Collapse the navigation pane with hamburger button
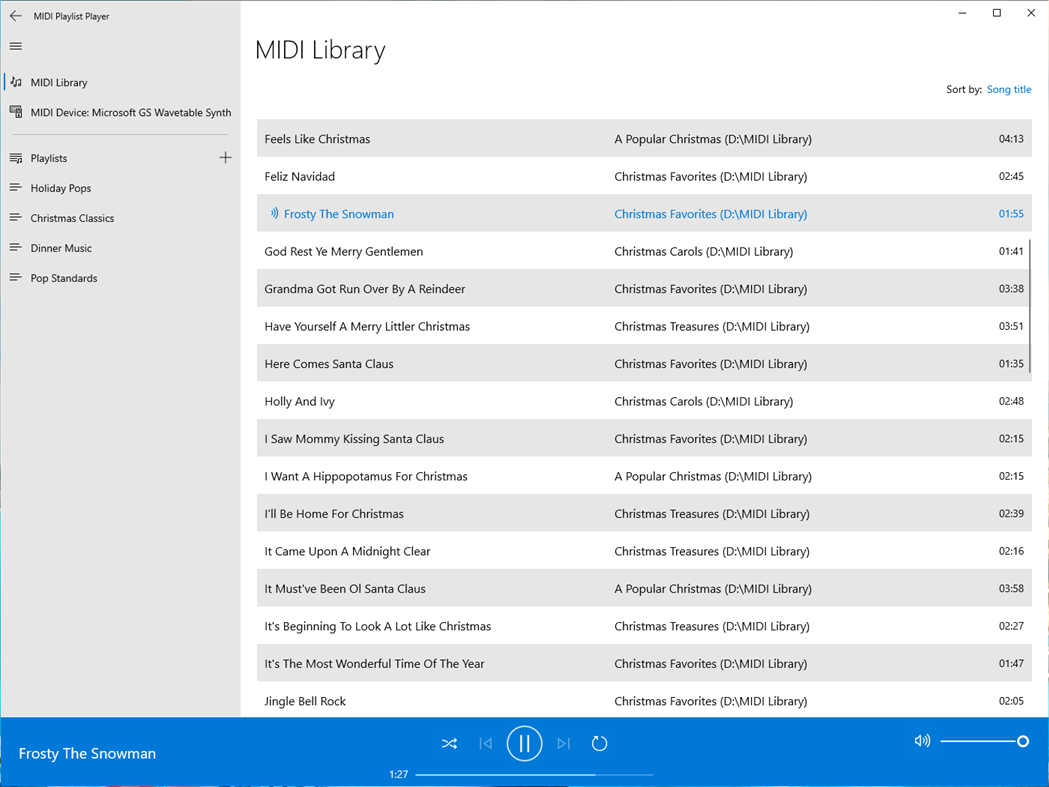Viewport: 1049px width, 787px height. [15, 46]
